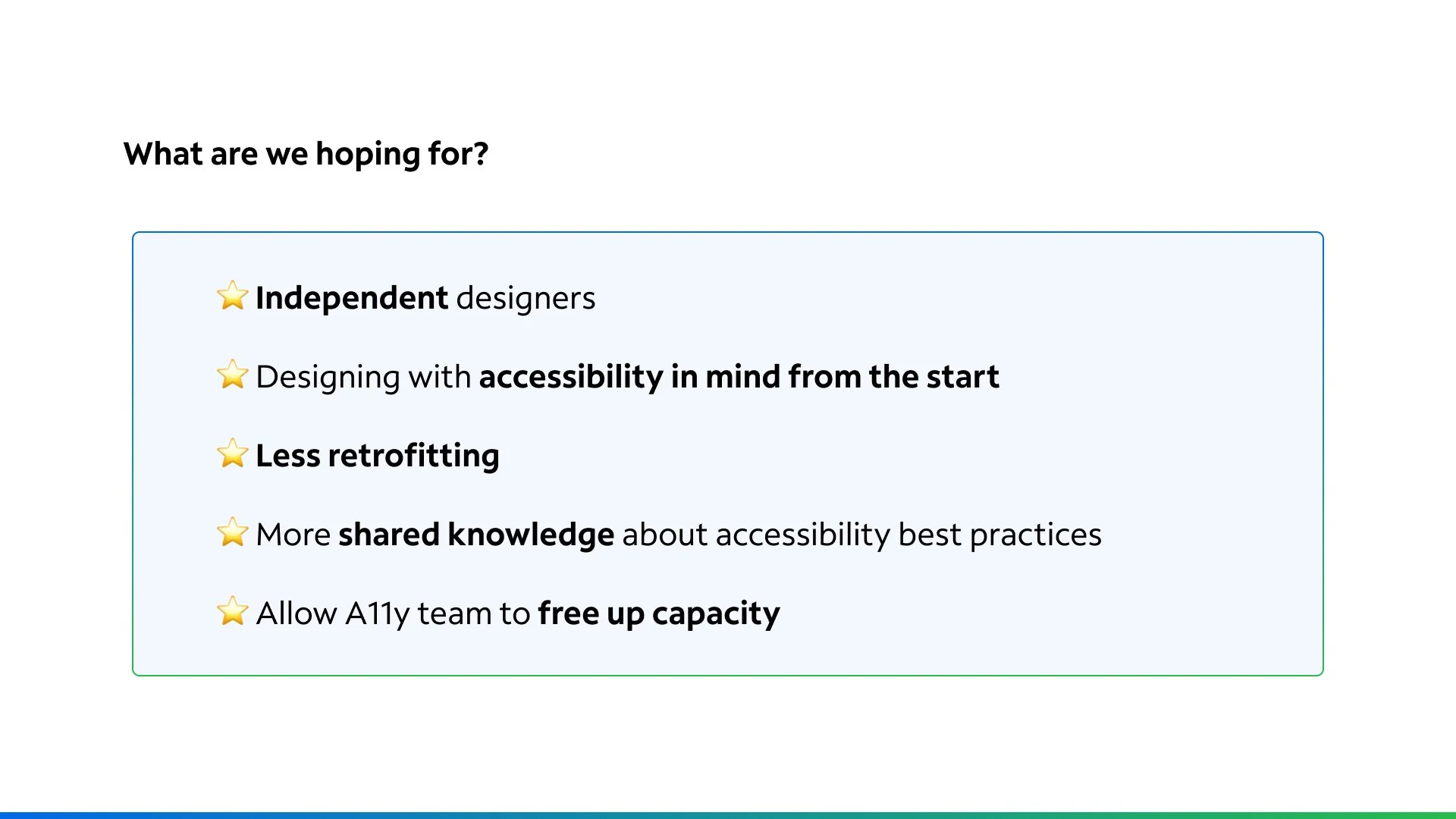This screenshot has height=819, width=1456.
Task: Click the text Allow A11y team to
Action: 393,613
